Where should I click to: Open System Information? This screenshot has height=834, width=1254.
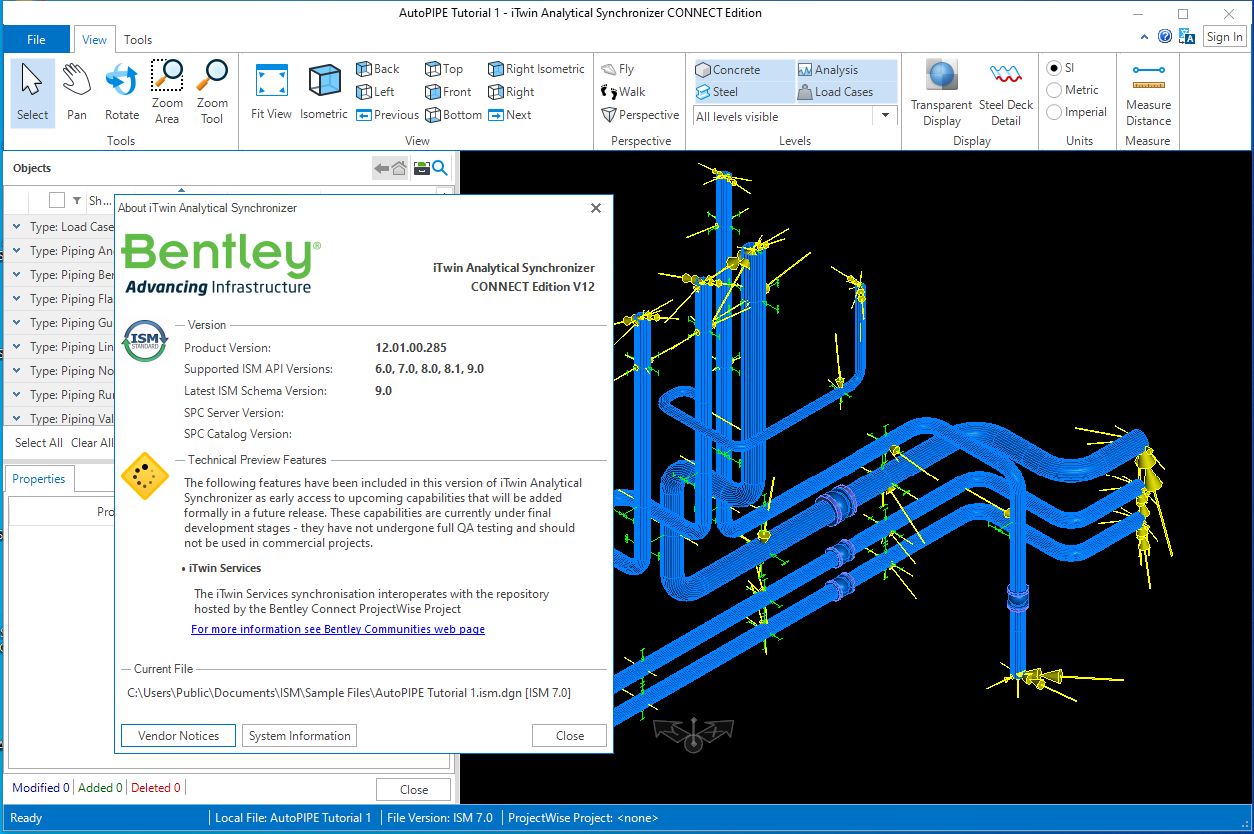click(x=300, y=736)
